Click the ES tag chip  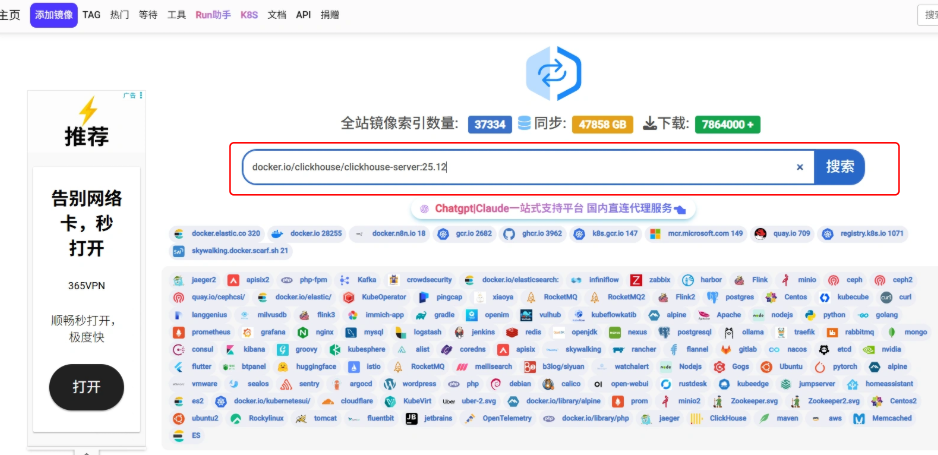pos(187,436)
